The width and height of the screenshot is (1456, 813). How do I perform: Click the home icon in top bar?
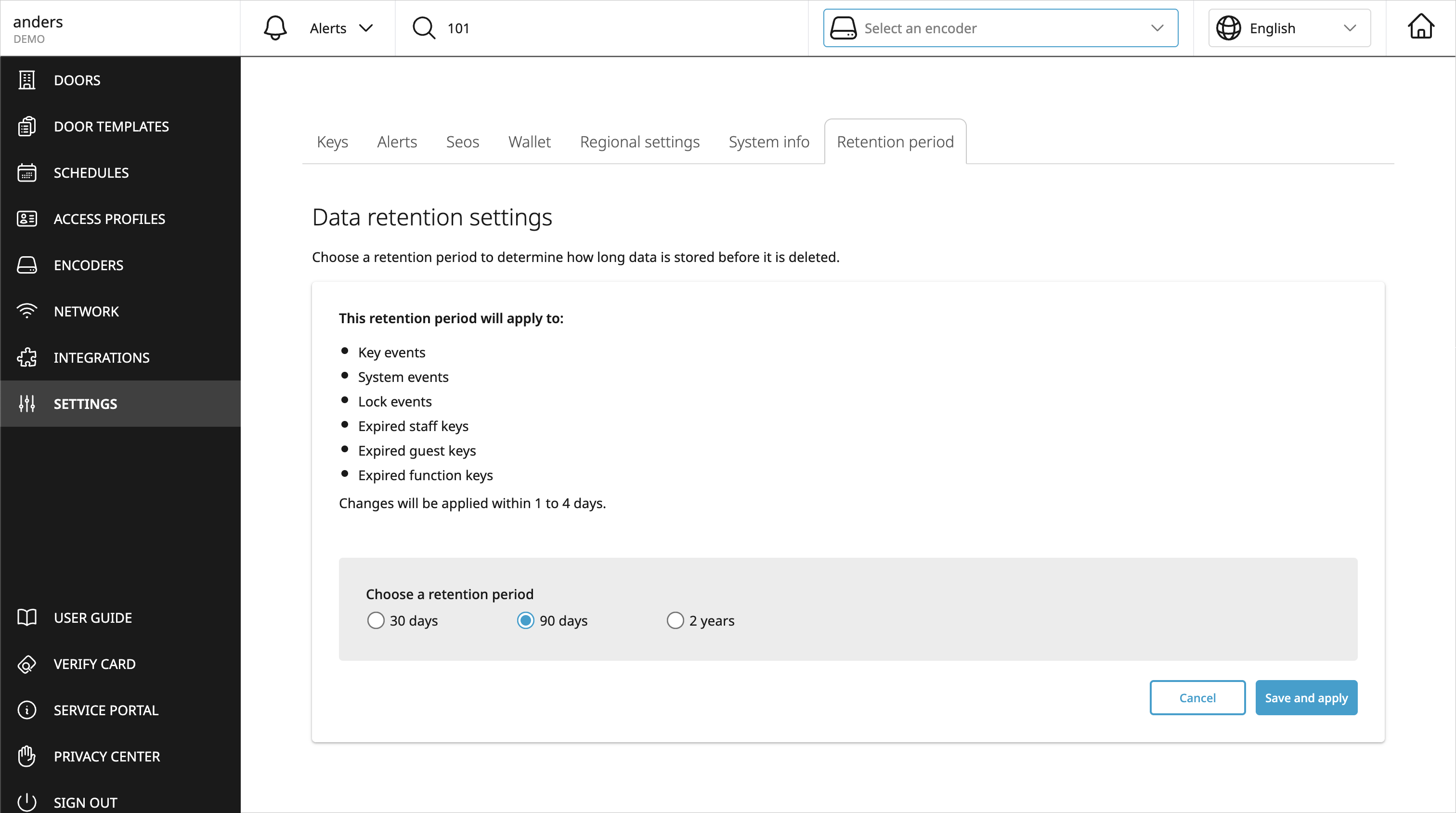[1420, 28]
